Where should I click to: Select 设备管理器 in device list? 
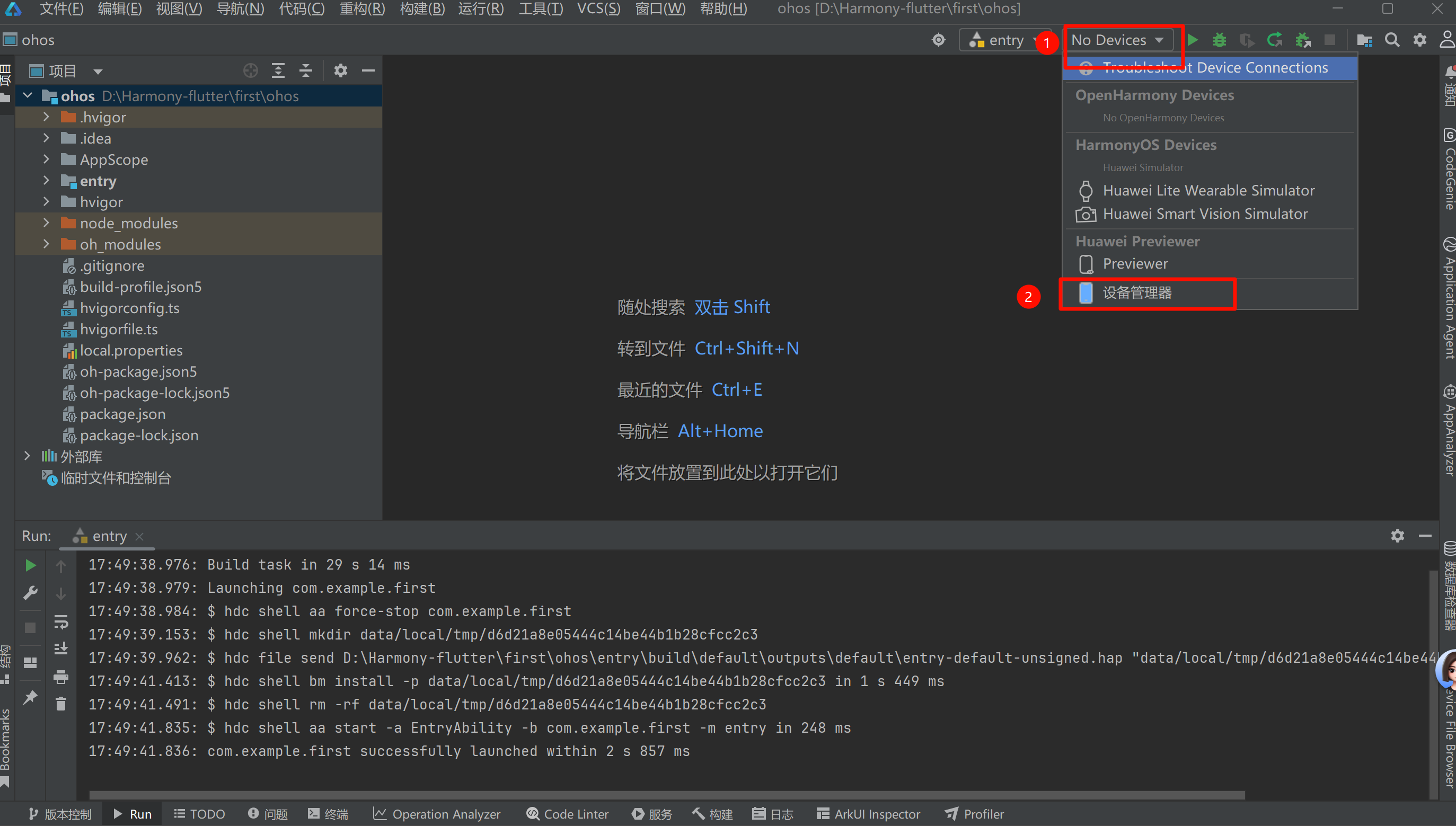point(1136,293)
